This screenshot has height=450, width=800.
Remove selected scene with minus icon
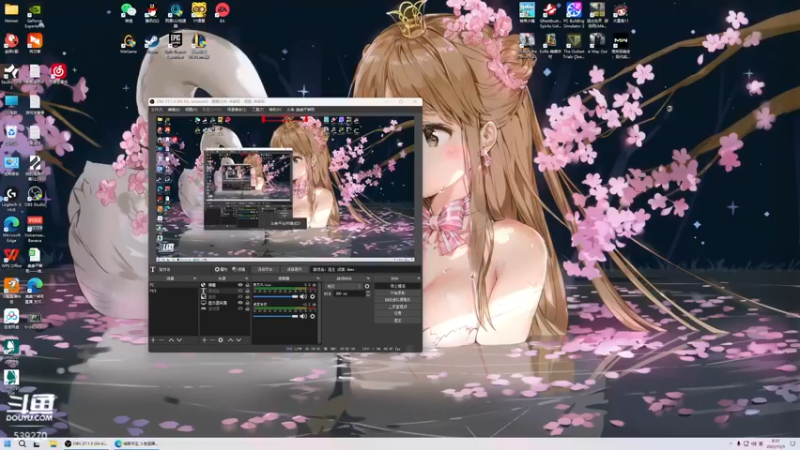pyautogui.click(x=161, y=340)
